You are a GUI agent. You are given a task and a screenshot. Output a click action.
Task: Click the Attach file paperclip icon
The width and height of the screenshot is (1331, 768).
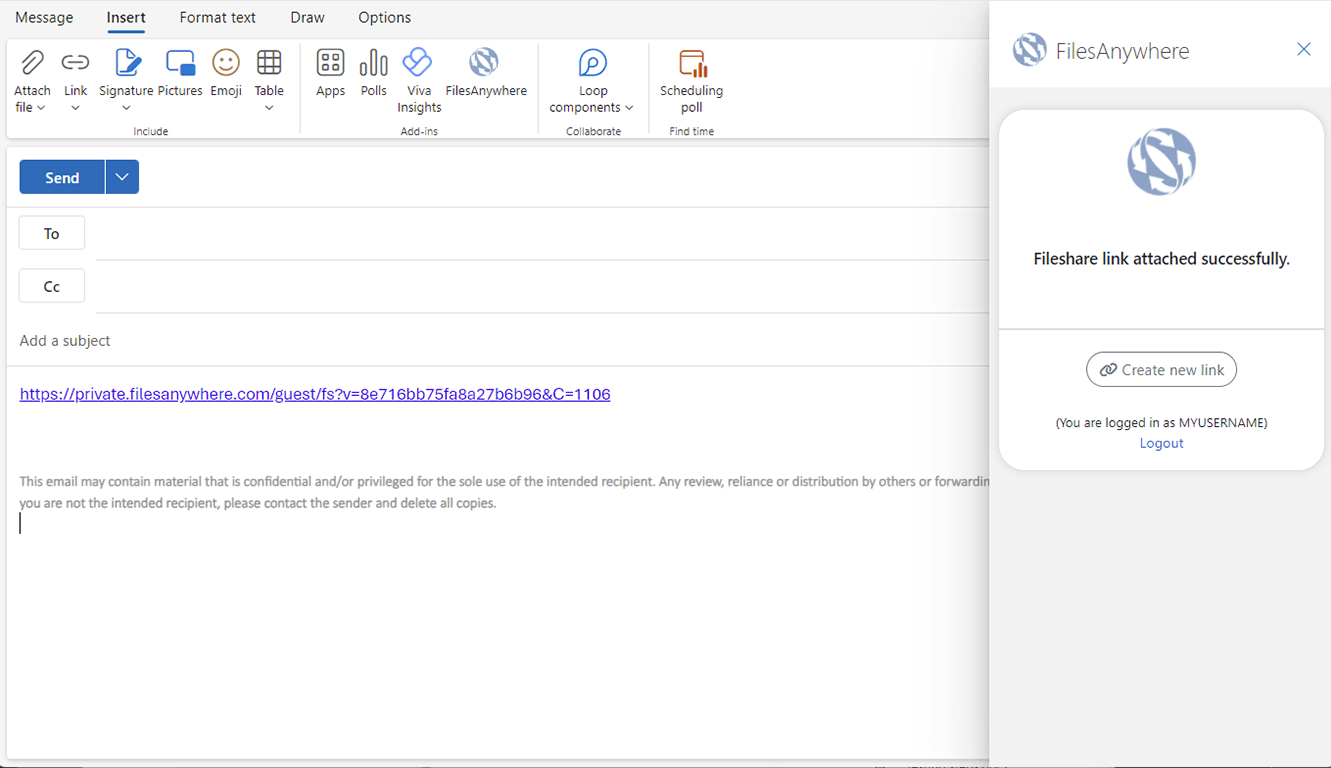coord(32,64)
